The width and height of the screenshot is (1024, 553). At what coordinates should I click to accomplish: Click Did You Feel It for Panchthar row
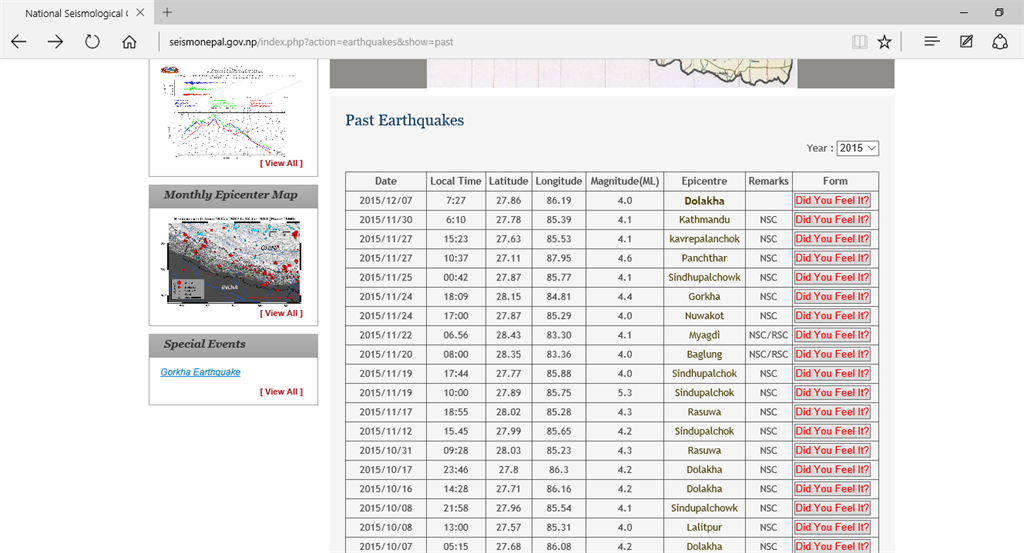click(832, 258)
